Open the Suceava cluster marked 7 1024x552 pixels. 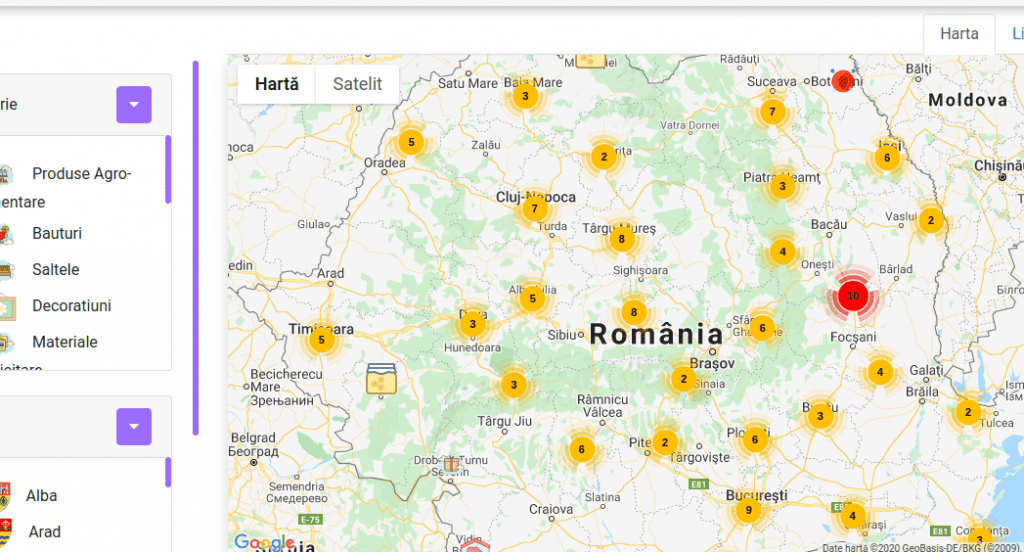(x=772, y=112)
